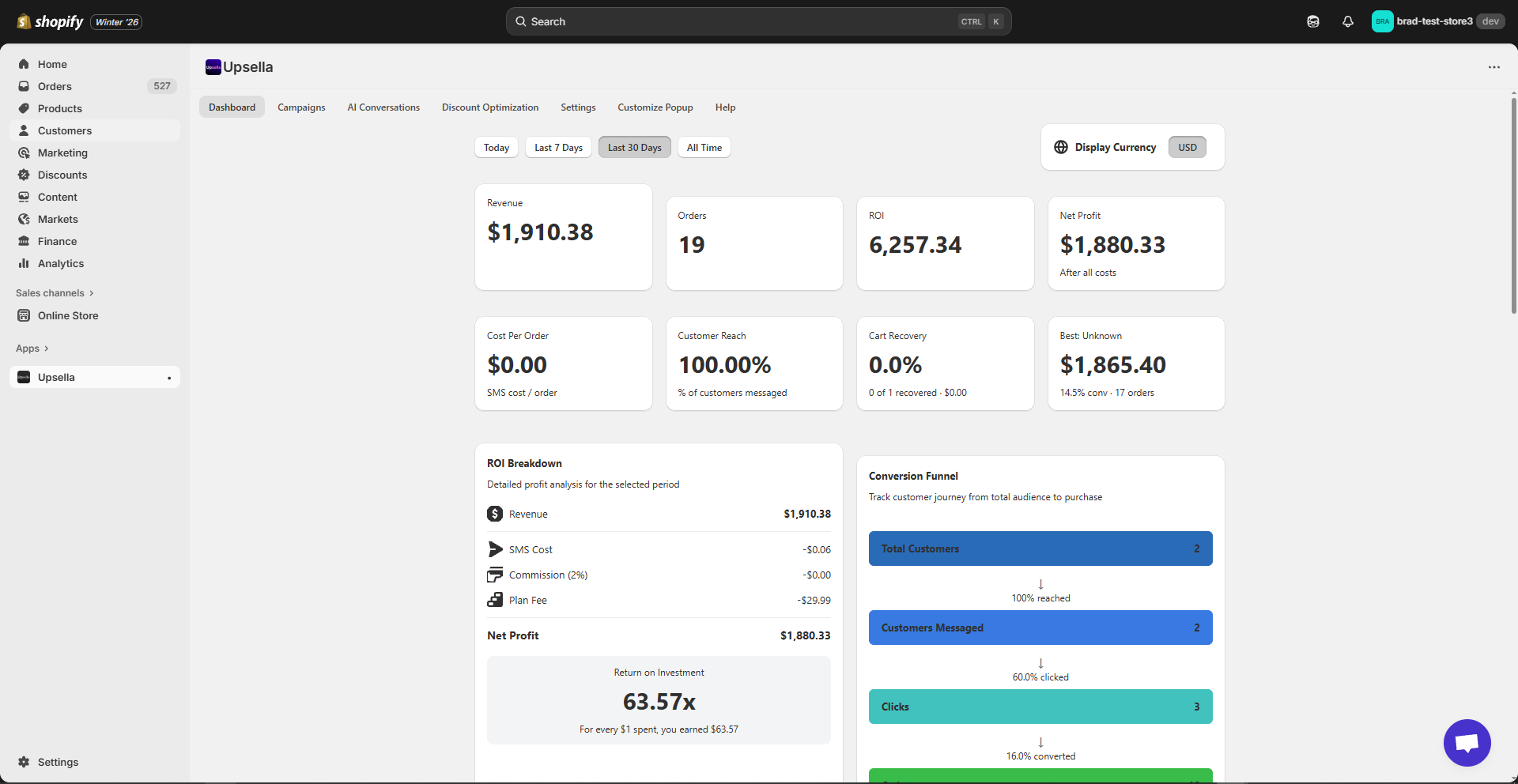The height and width of the screenshot is (784, 1518).
Task: Click the Net Profit $1,880.33 card value
Action: 1112,245
